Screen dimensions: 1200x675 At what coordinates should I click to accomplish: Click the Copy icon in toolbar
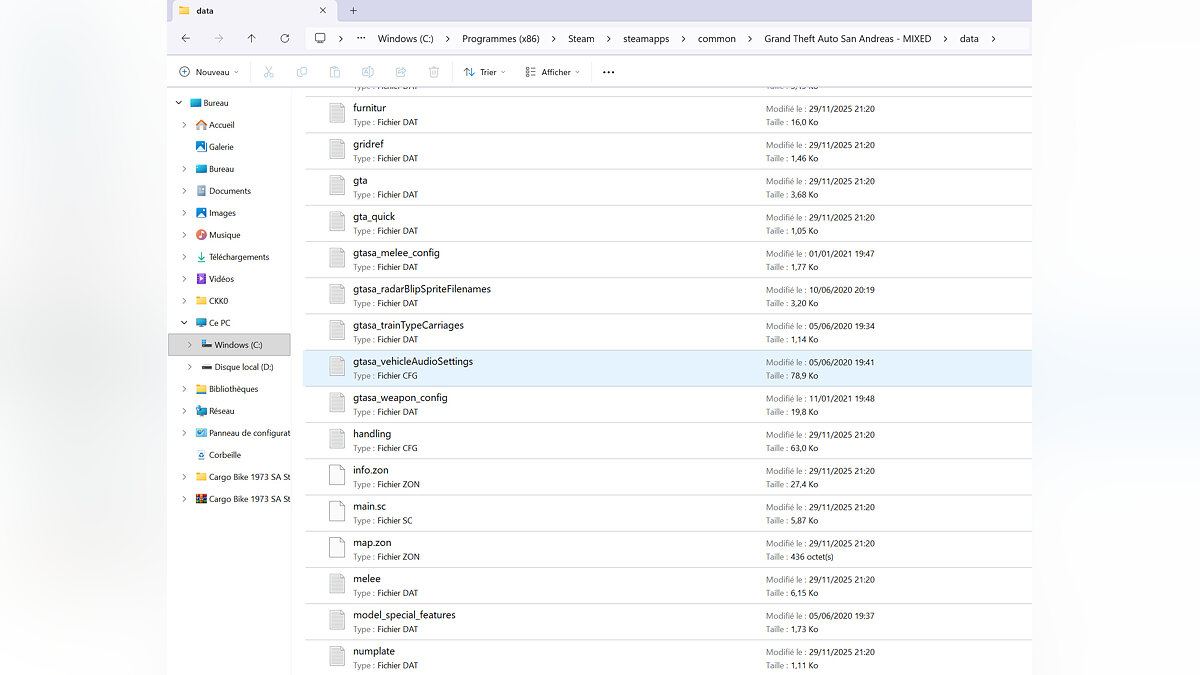click(x=302, y=72)
